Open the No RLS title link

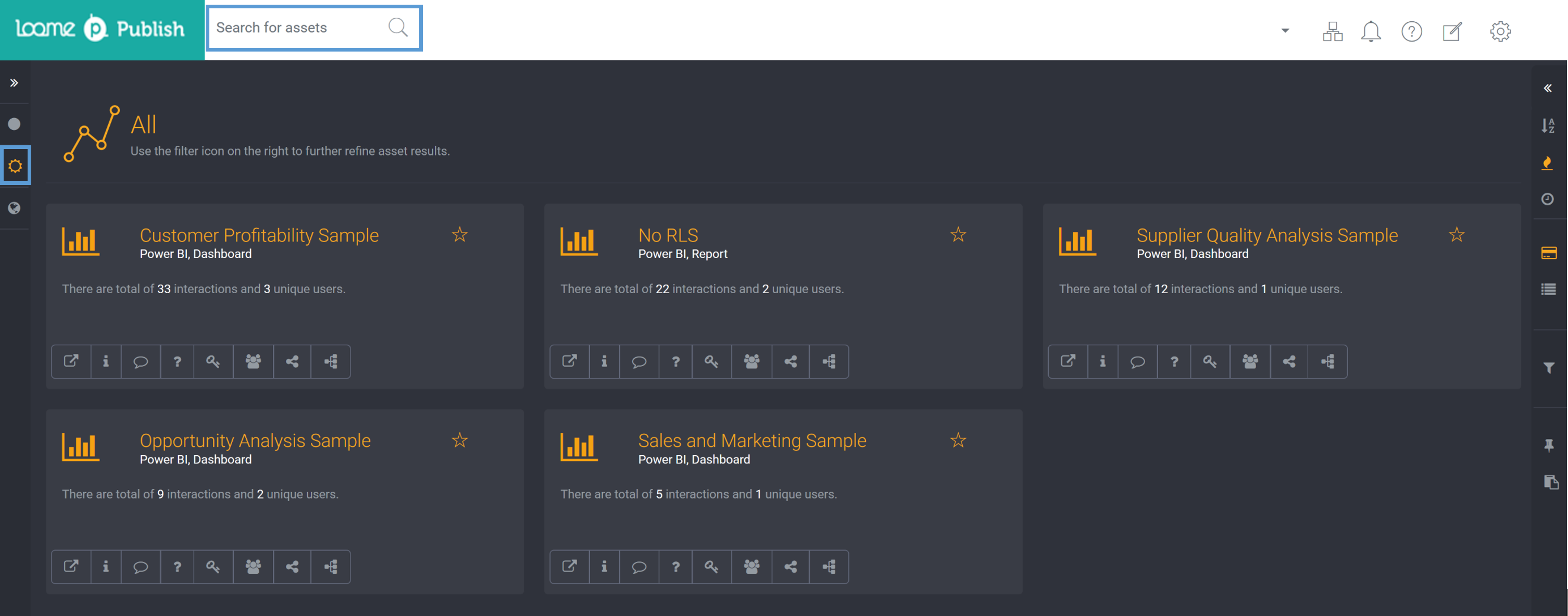coord(668,235)
